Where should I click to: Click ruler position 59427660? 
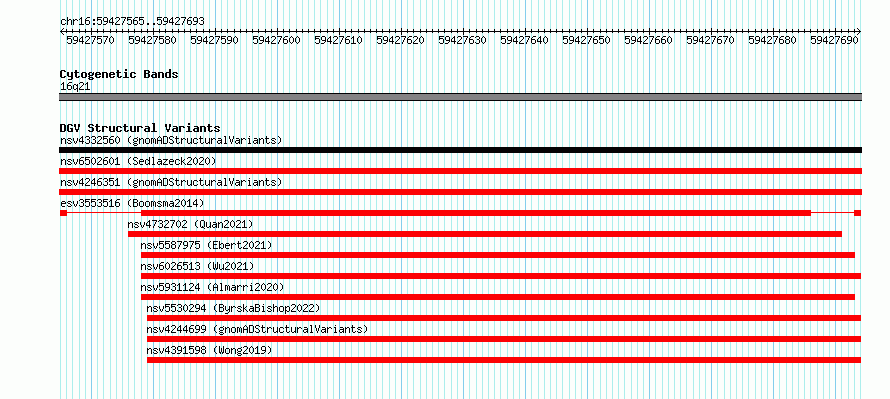[x=648, y=40]
